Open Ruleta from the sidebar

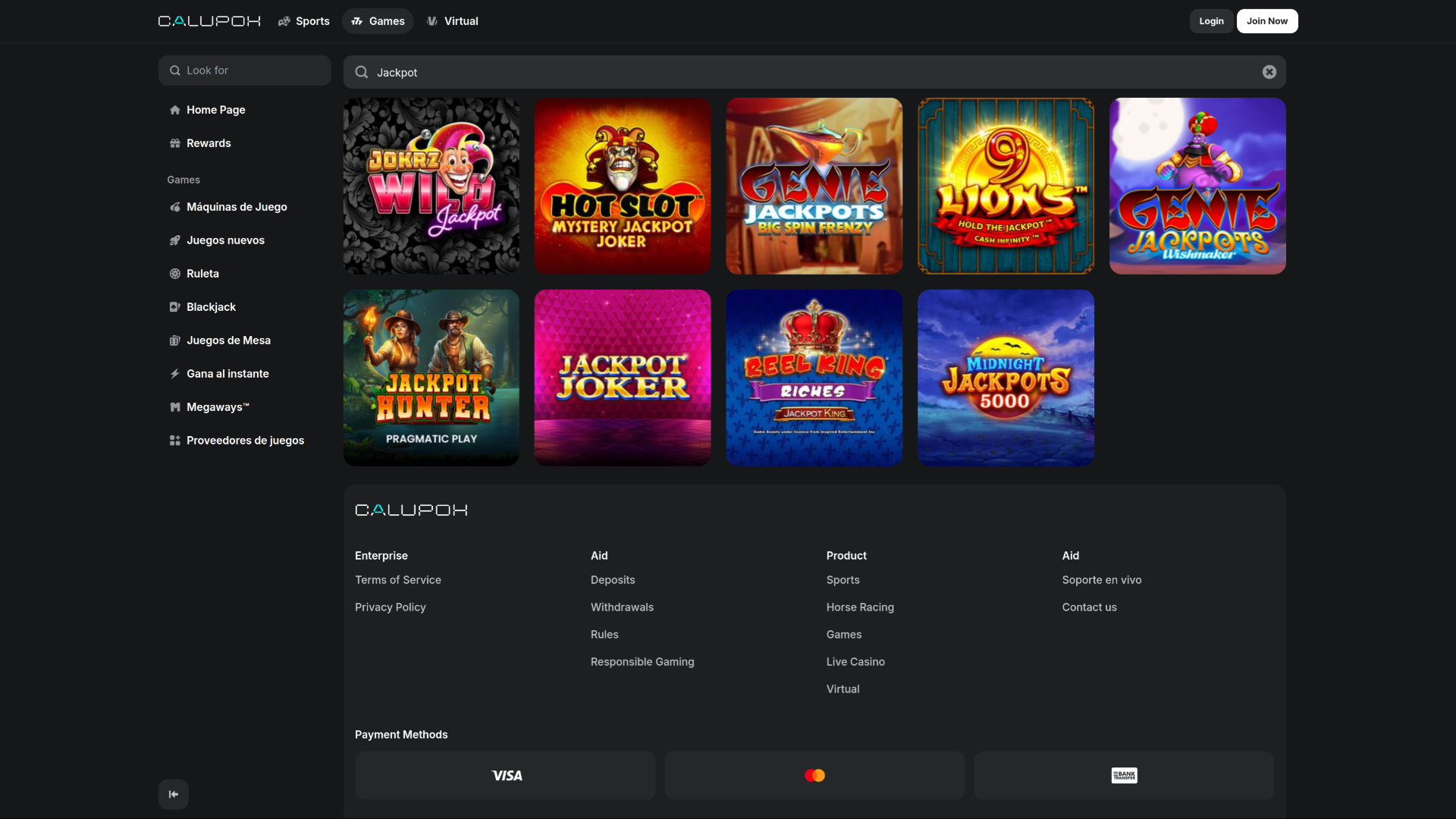coord(202,273)
